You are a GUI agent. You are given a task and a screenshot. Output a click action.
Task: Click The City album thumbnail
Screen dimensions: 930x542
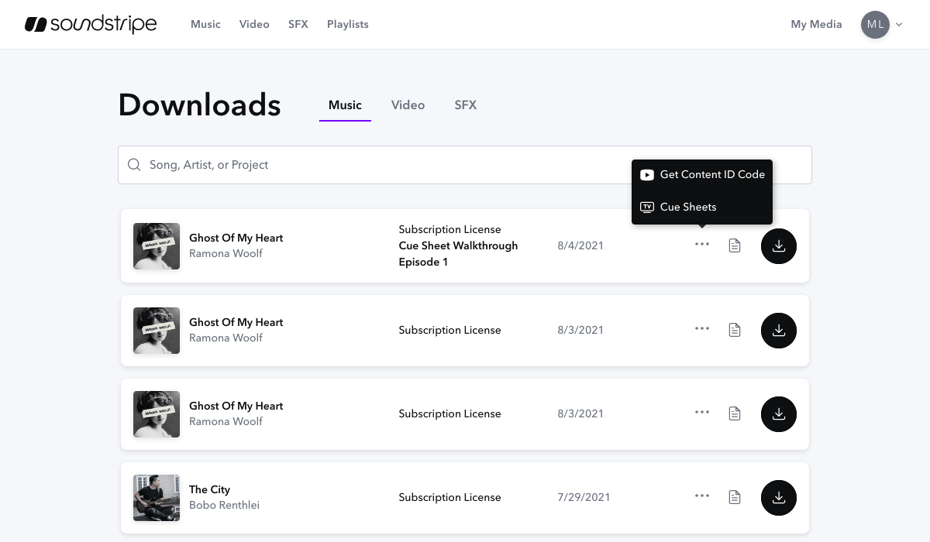(x=156, y=498)
